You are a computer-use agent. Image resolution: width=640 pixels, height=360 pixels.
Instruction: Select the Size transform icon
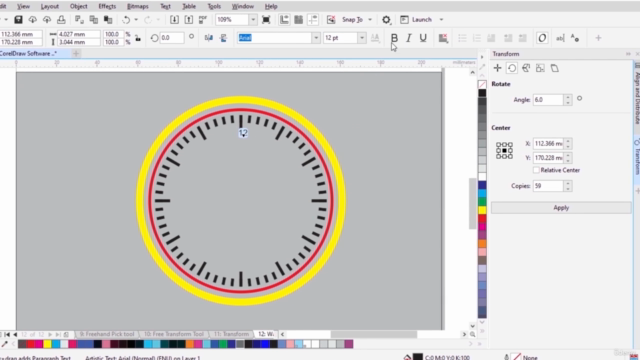coord(540,68)
